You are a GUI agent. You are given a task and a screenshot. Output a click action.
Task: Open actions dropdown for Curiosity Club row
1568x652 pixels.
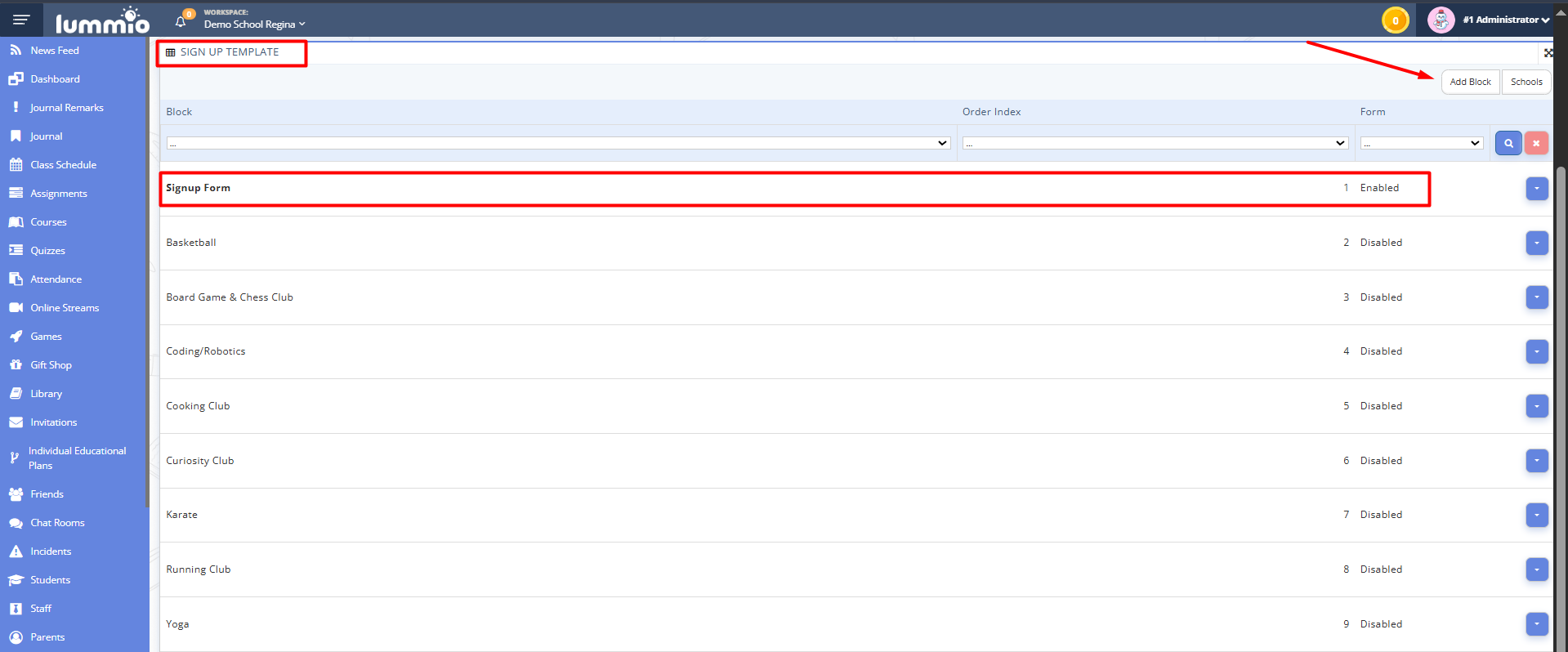pyautogui.click(x=1537, y=461)
